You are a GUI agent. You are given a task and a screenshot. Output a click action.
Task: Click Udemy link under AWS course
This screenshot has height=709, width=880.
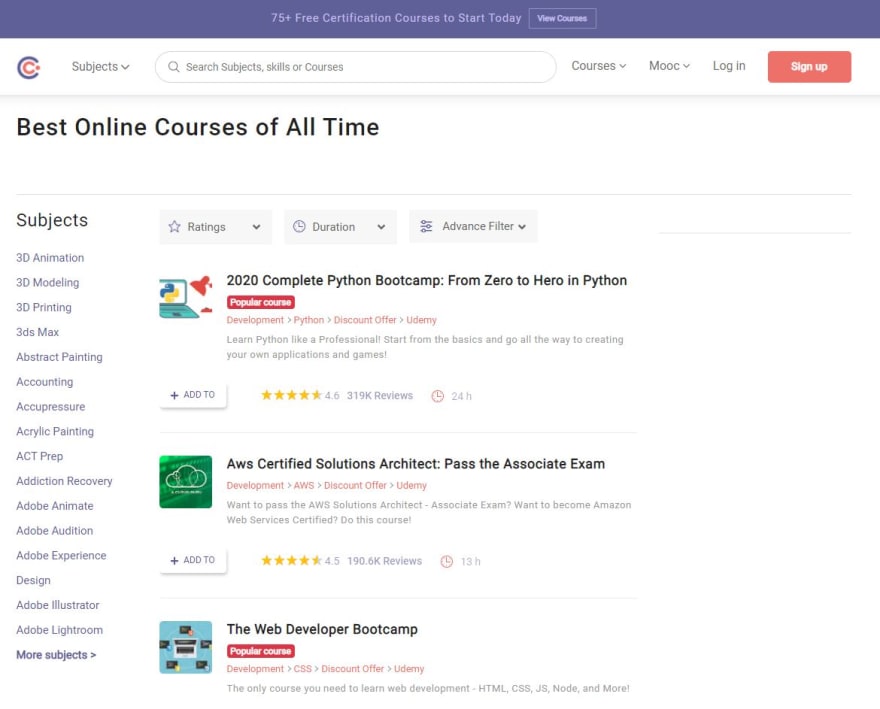[x=411, y=485]
